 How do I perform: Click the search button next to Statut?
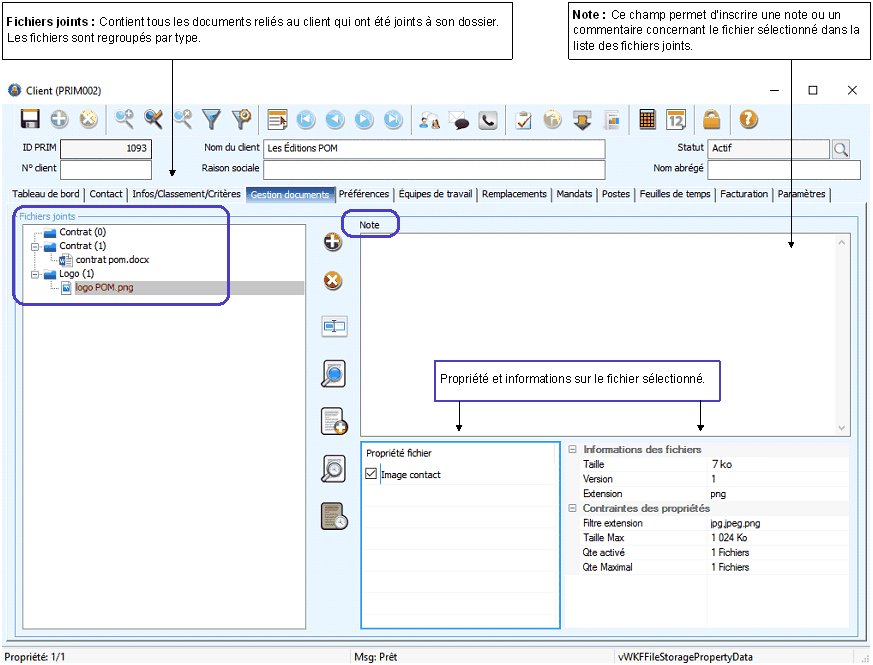tap(841, 149)
